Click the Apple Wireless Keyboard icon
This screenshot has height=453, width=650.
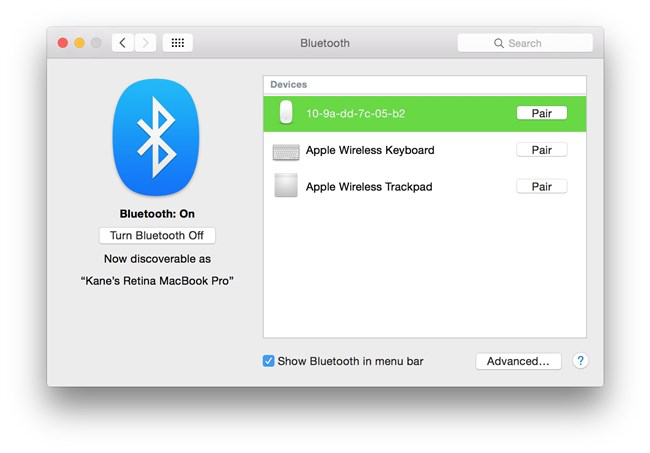tap(286, 152)
